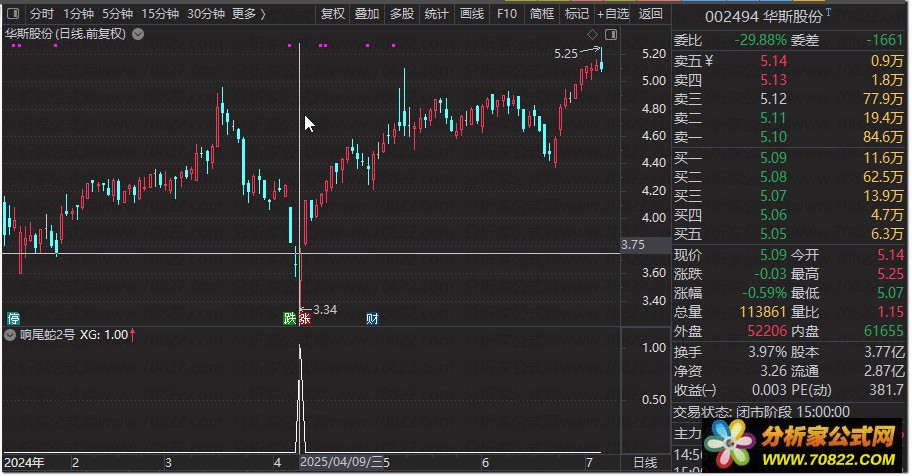Click 2024年 year label on time axis
Image resolution: width=912 pixels, height=476 pixels.
pyautogui.click(x=24, y=463)
